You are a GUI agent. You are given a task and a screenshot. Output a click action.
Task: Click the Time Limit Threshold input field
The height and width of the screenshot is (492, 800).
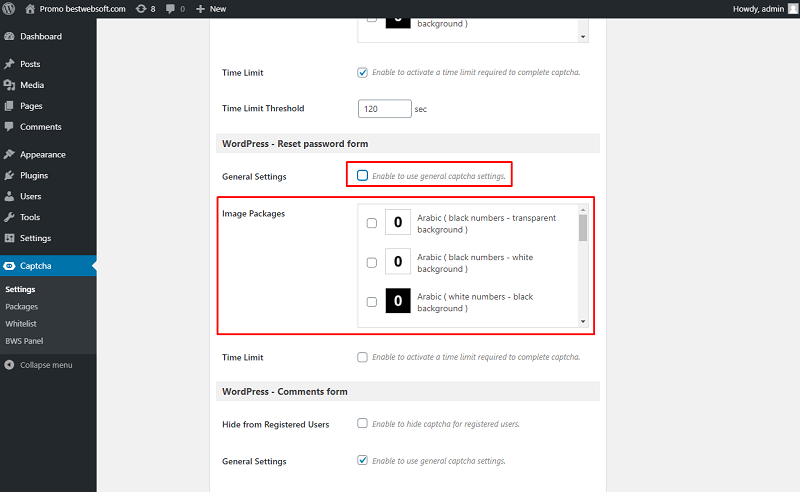pos(385,109)
